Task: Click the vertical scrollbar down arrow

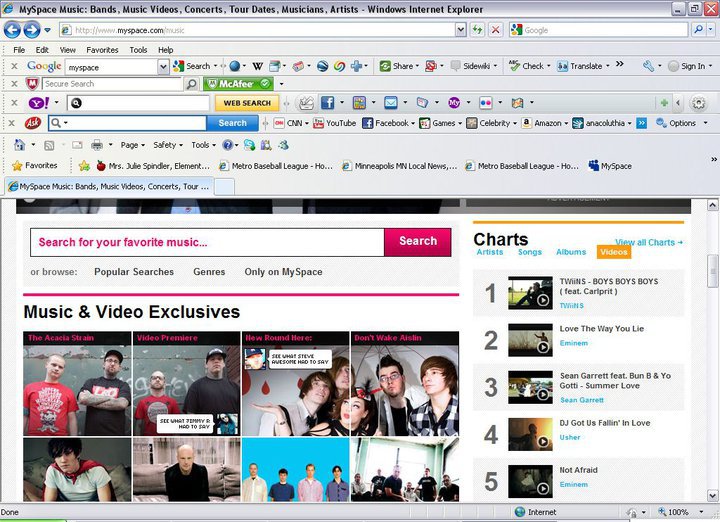Action: (x=712, y=495)
